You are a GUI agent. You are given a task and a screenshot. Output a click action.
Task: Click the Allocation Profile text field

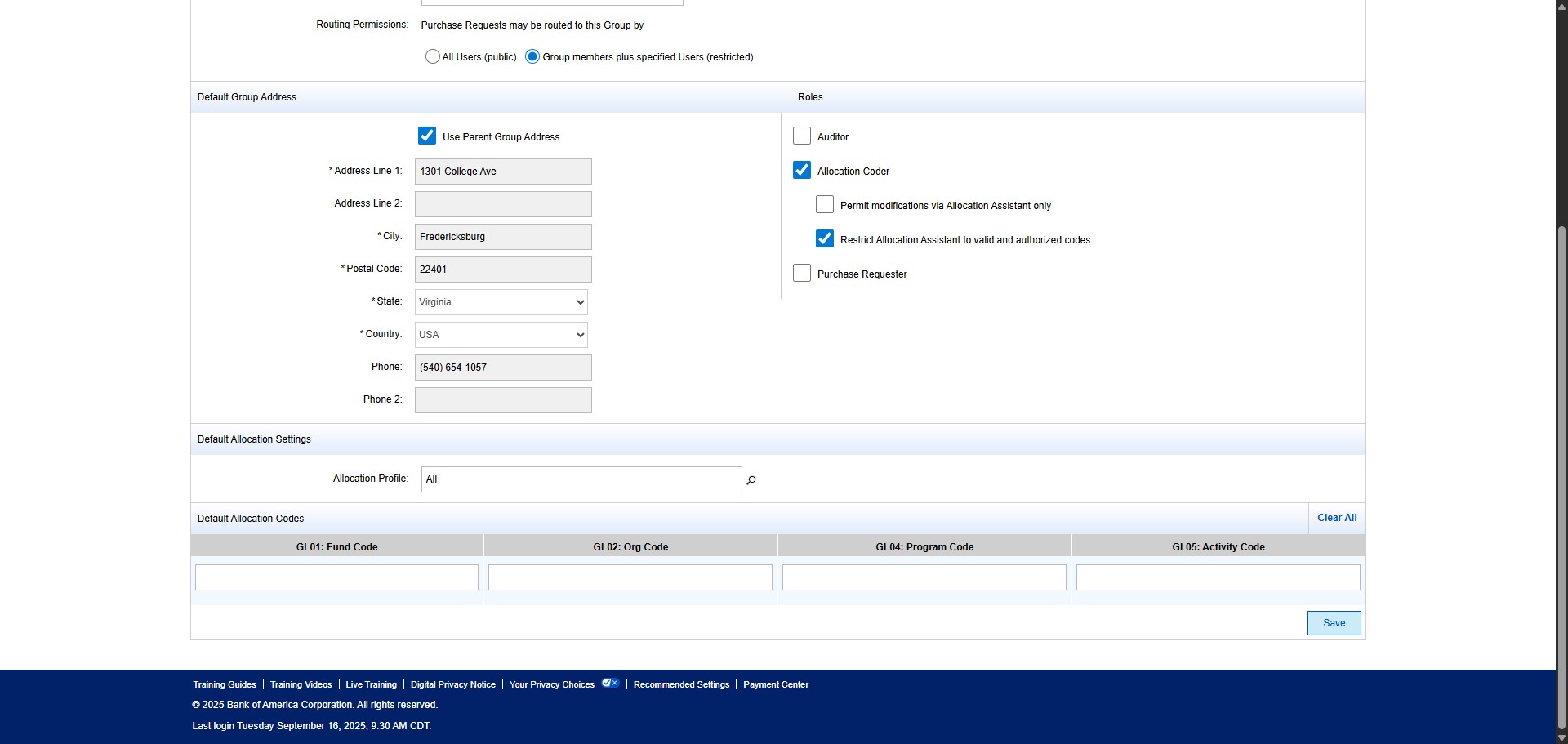(581, 479)
